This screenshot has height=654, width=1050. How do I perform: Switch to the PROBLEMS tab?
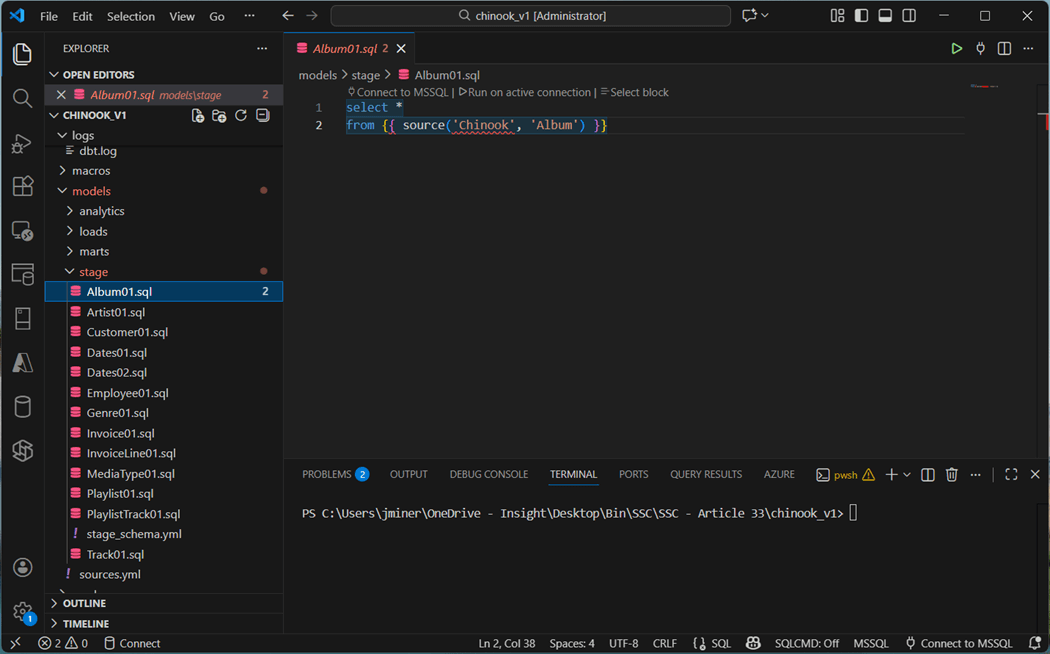(327, 475)
